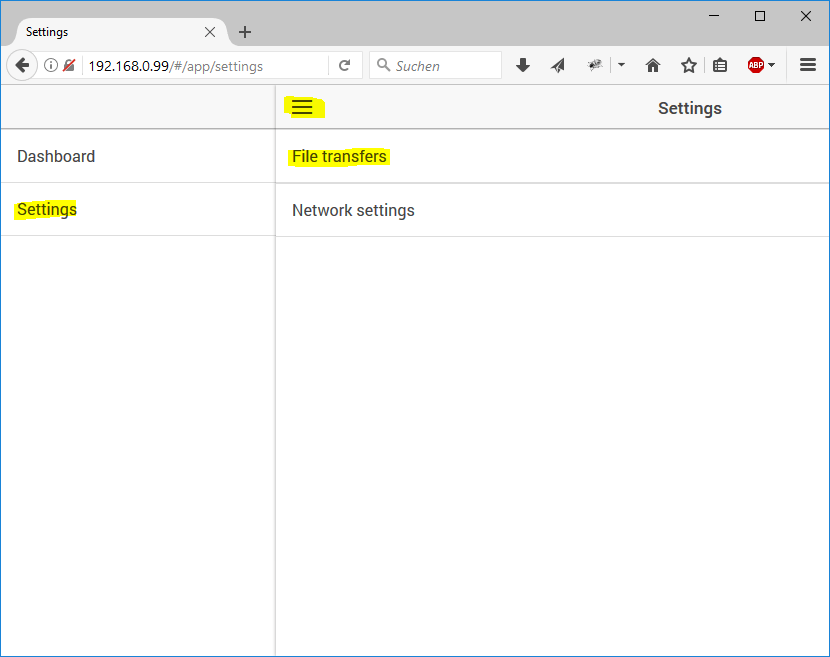The height and width of the screenshot is (657, 830).
Task: Open the File transfers settings entry
Action: (x=339, y=157)
